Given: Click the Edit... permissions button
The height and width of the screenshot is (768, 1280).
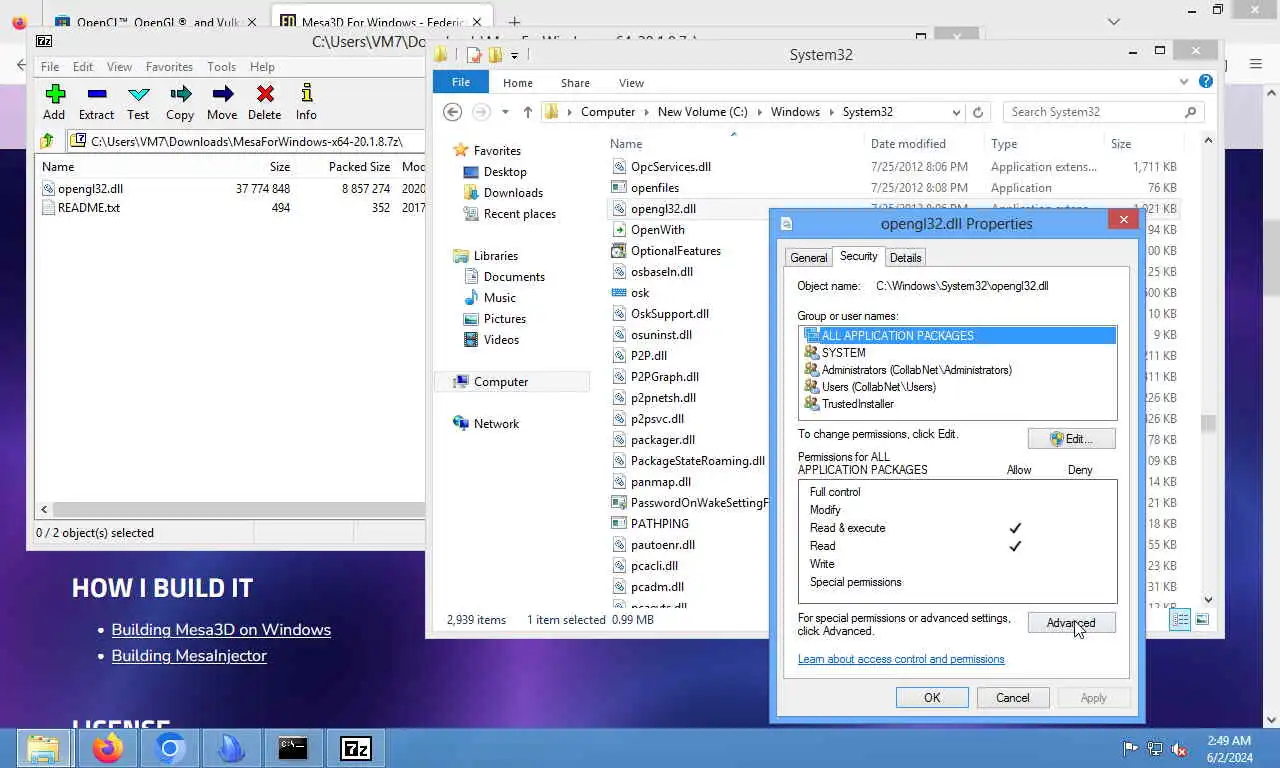Looking at the screenshot, I should click(1071, 439).
